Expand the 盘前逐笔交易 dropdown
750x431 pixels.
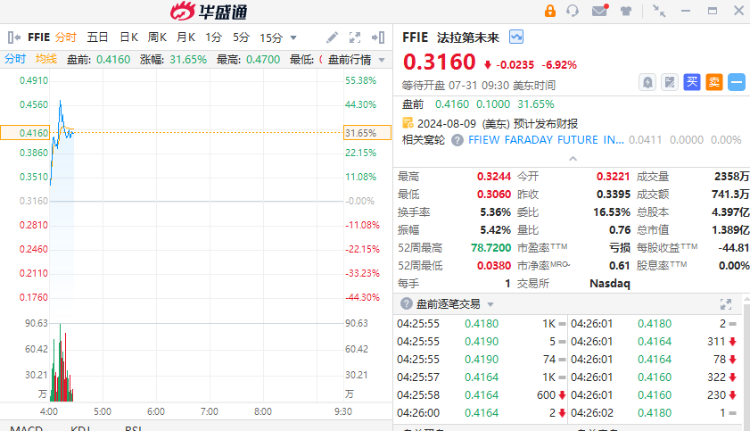(x=488, y=304)
